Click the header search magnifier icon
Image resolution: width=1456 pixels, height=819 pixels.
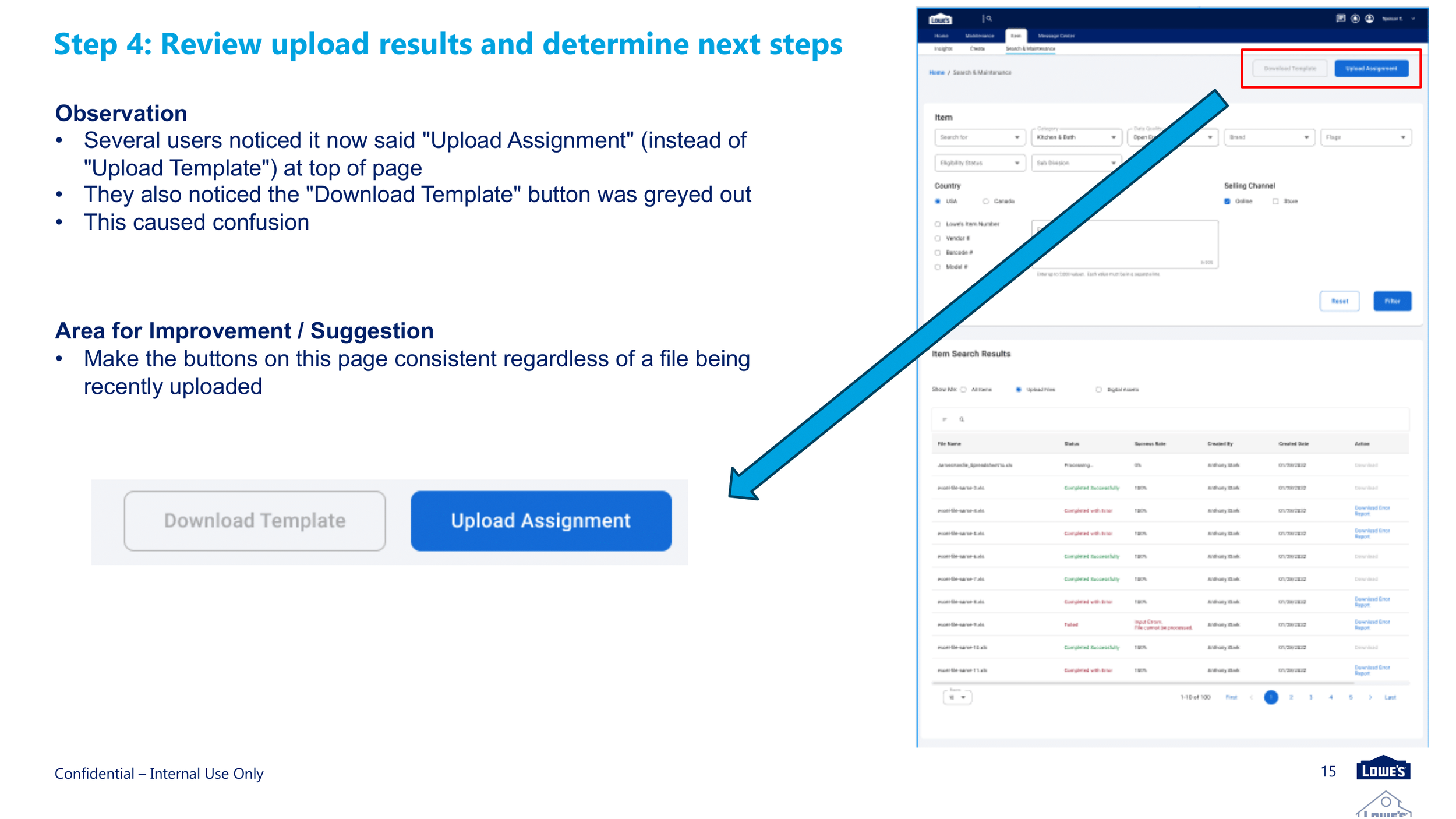[989, 19]
